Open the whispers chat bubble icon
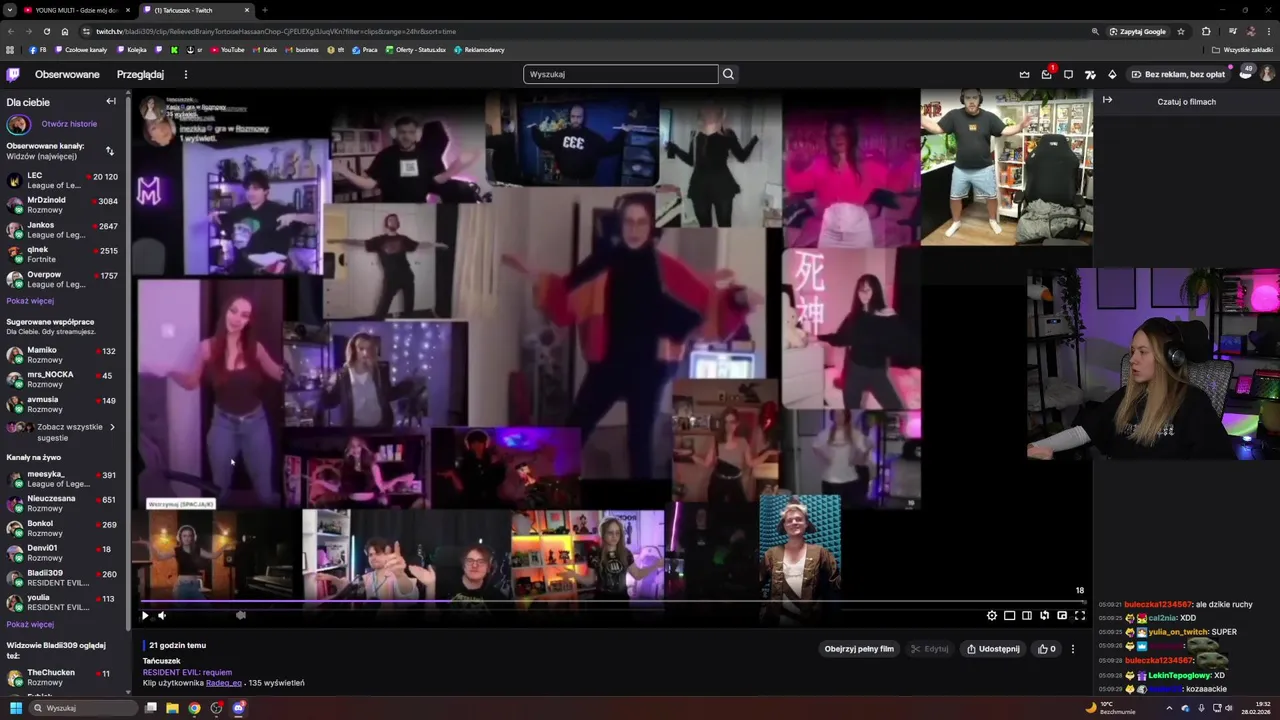 1068,74
